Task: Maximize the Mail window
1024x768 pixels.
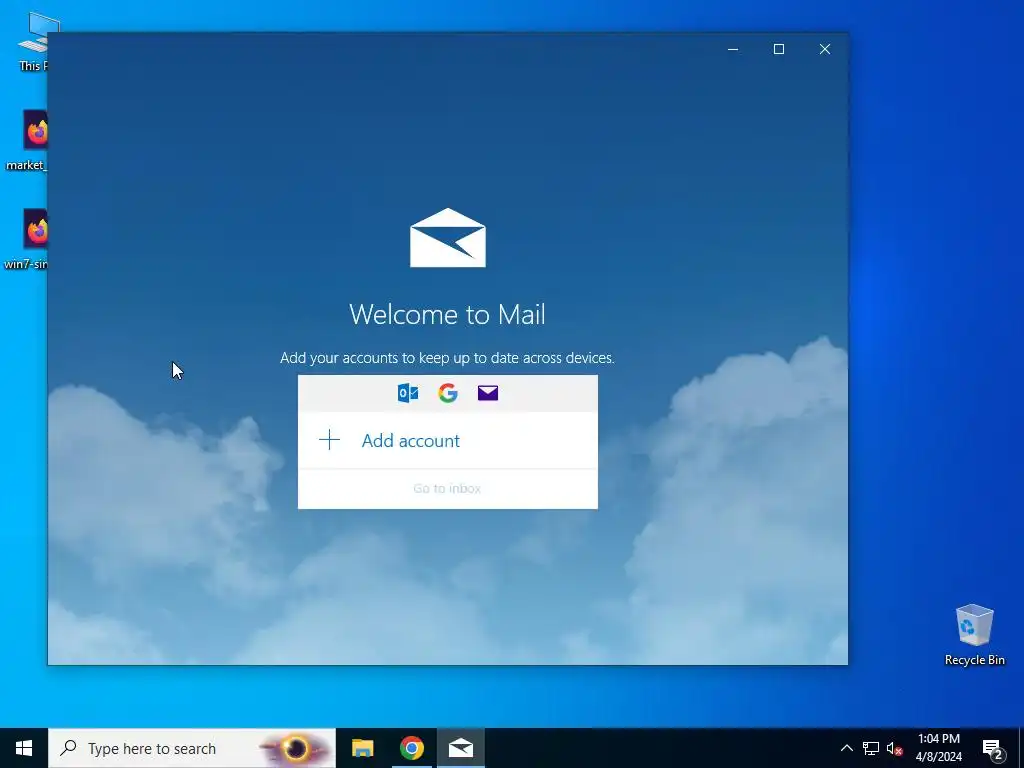Action: pos(778,49)
